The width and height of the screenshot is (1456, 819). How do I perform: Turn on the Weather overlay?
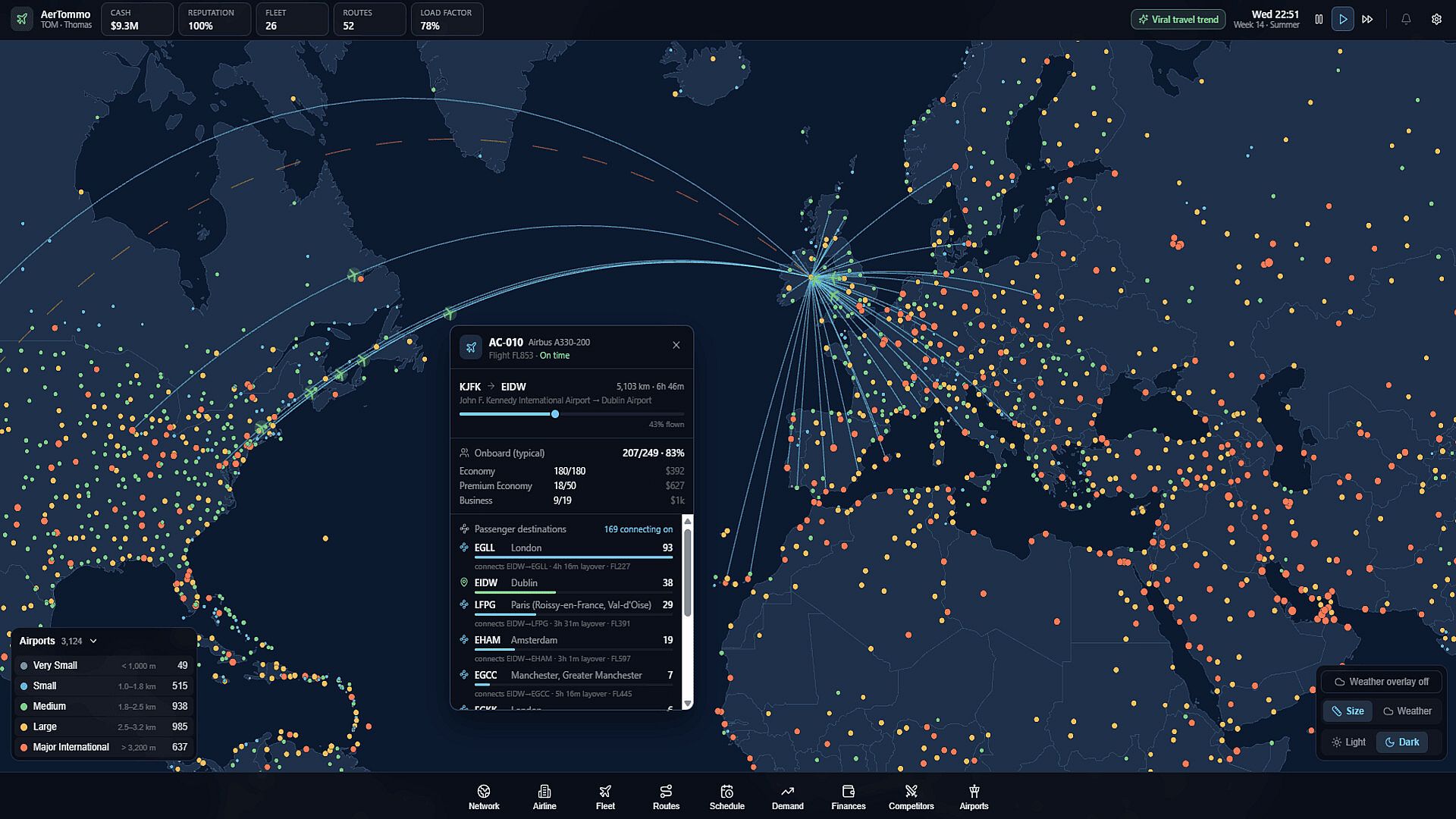pyautogui.click(x=1382, y=682)
